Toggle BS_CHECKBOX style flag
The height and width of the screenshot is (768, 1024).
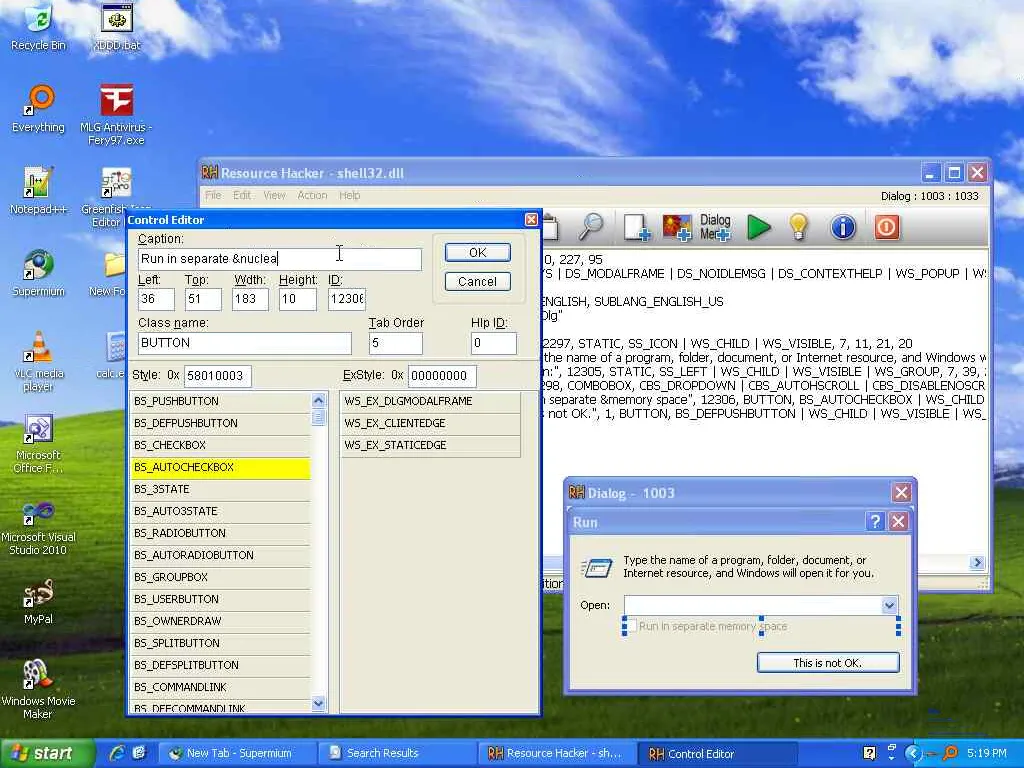coord(221,445)
